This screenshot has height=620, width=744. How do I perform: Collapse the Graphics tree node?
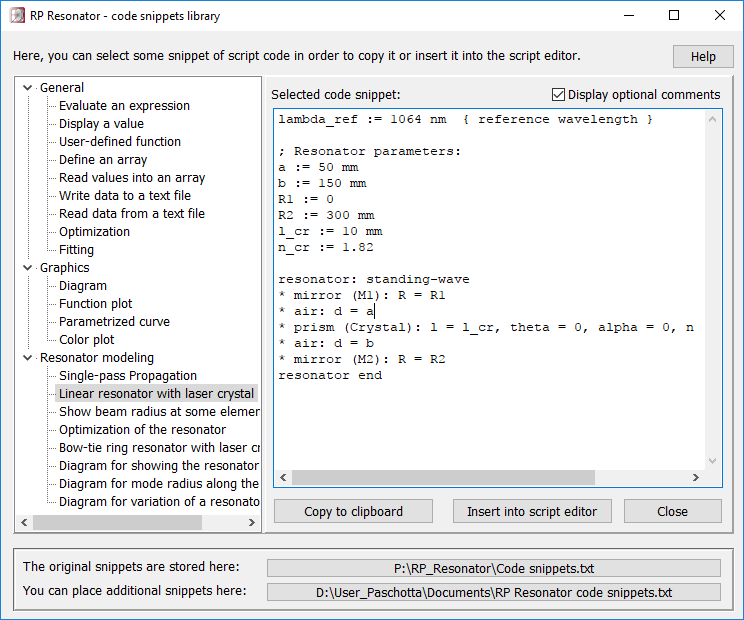pos(28,268)
